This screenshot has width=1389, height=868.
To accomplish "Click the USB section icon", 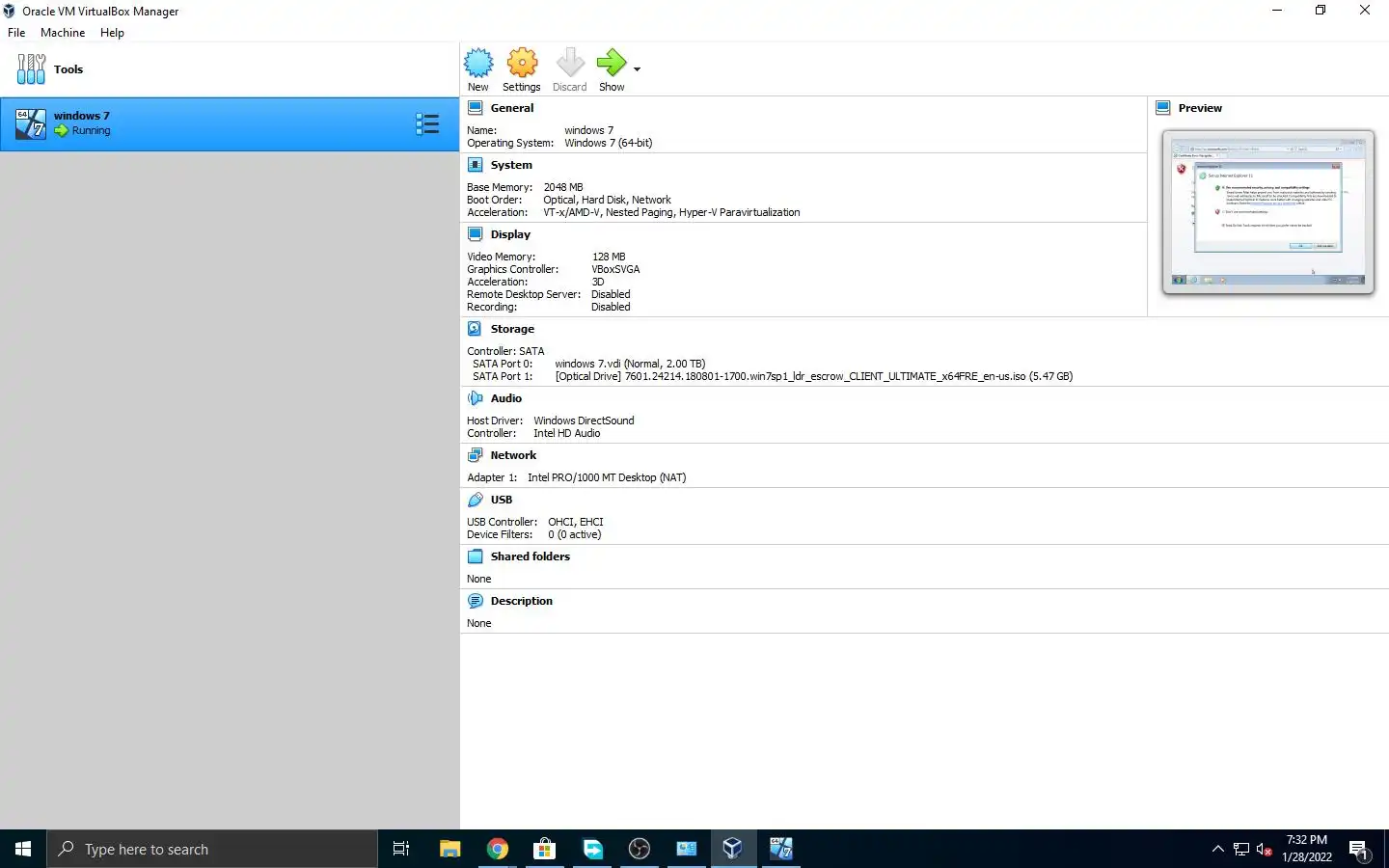I will [476, 500].
